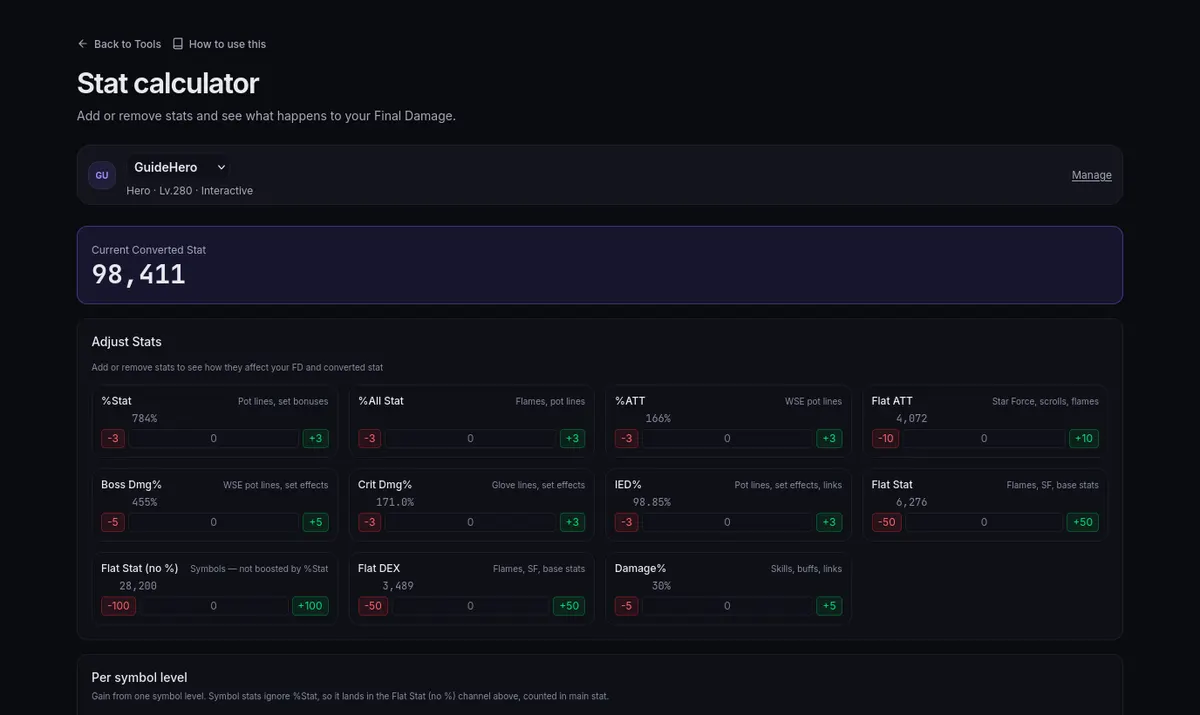The height and width of the screenshot is (715, 1200).
Task: Raise Flat Stat with the +50 button
Action: coord(1083,522)
